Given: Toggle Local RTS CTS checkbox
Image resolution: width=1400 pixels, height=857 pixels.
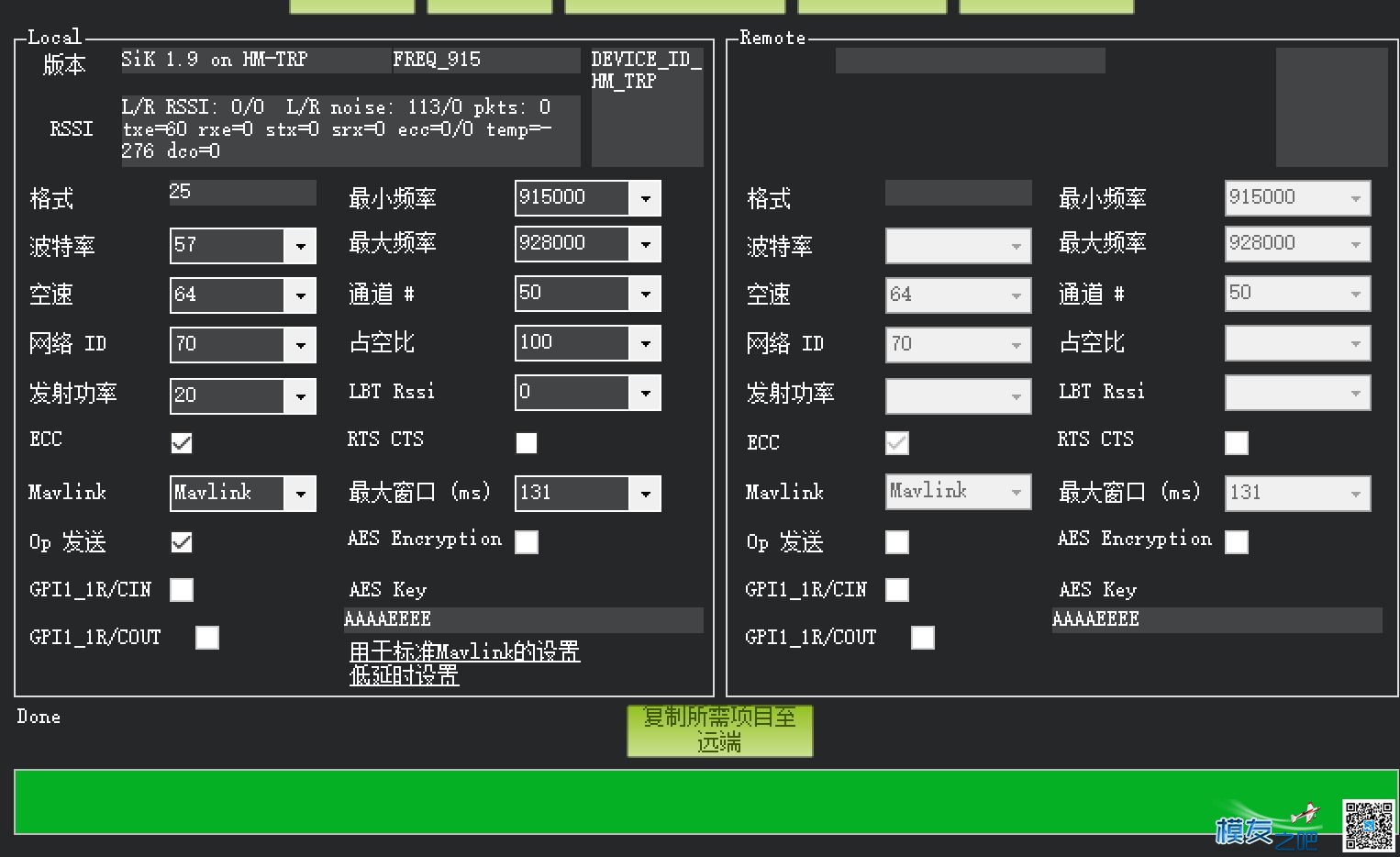Looking at the screenshot, I should 527,443.
